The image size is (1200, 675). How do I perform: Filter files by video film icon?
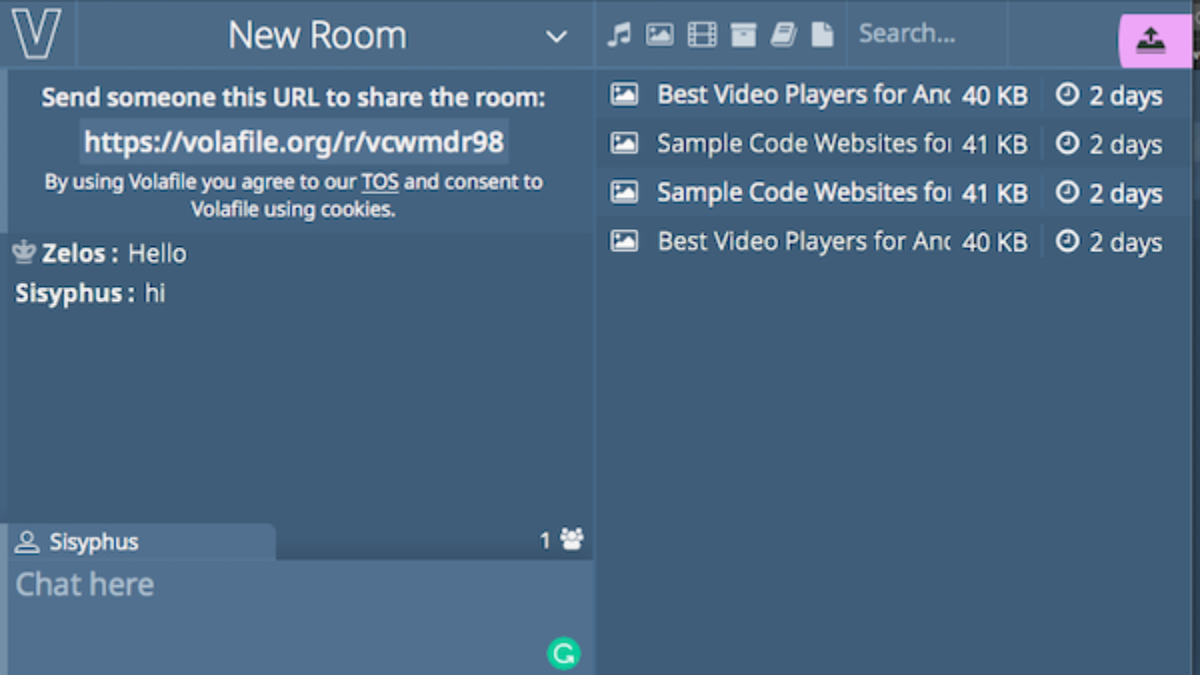pyautogui.click(x=702, y=35)
